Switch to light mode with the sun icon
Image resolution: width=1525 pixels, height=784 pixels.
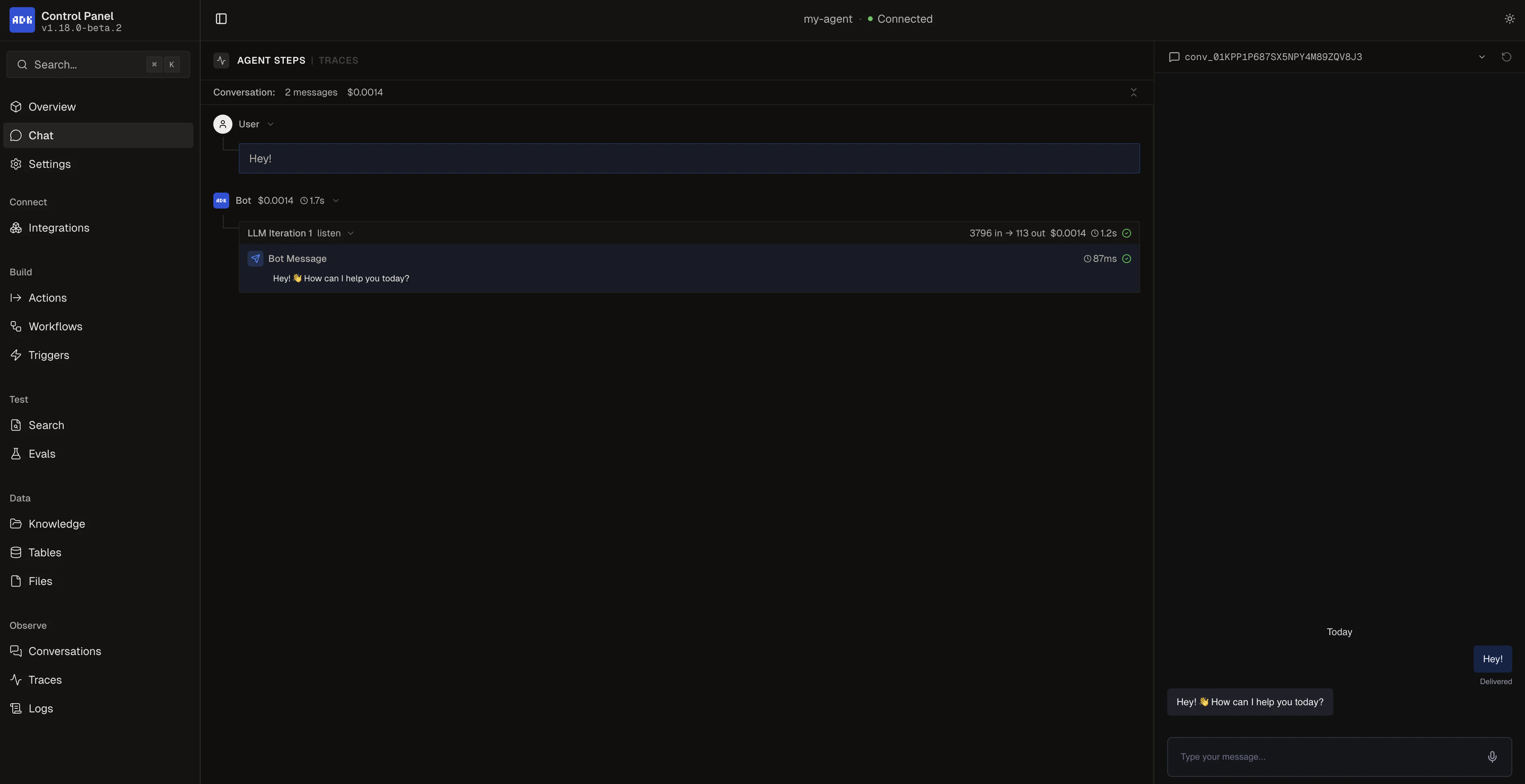pyautogui.click(x=1508, y=18)
